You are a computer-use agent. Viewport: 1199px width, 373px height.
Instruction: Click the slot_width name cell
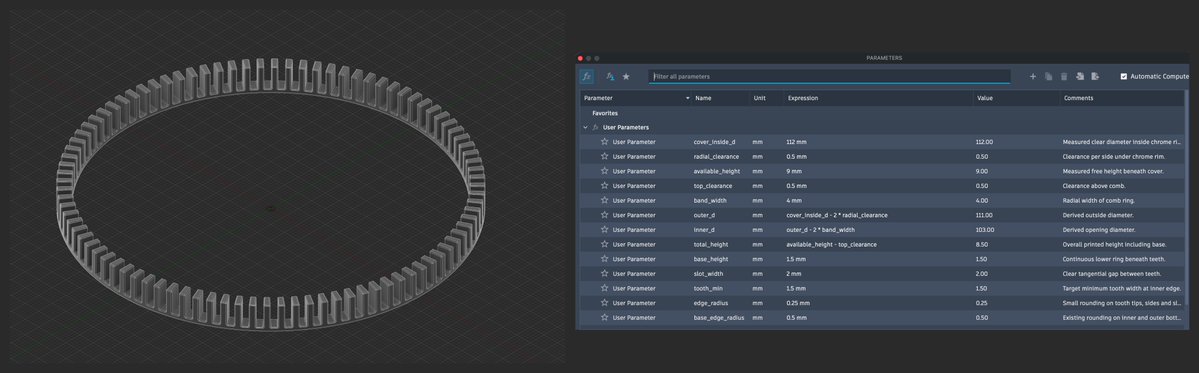710,274
